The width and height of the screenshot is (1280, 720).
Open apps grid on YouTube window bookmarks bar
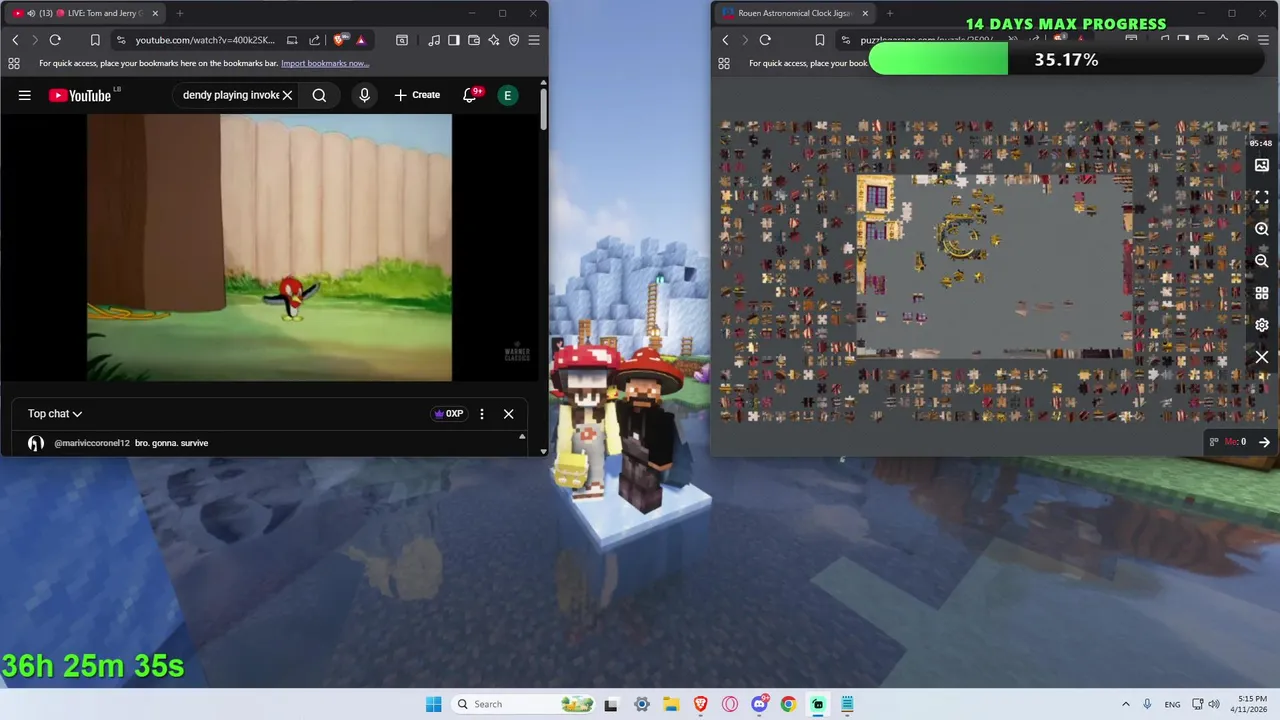pyautogui.click(x=14, y=63)
